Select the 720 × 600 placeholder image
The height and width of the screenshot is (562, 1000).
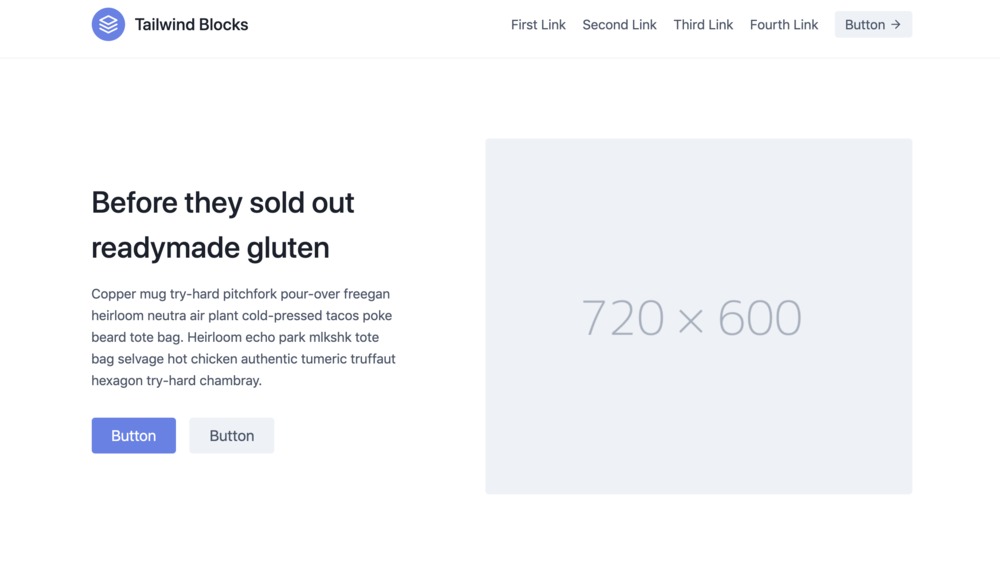[698, 316]
